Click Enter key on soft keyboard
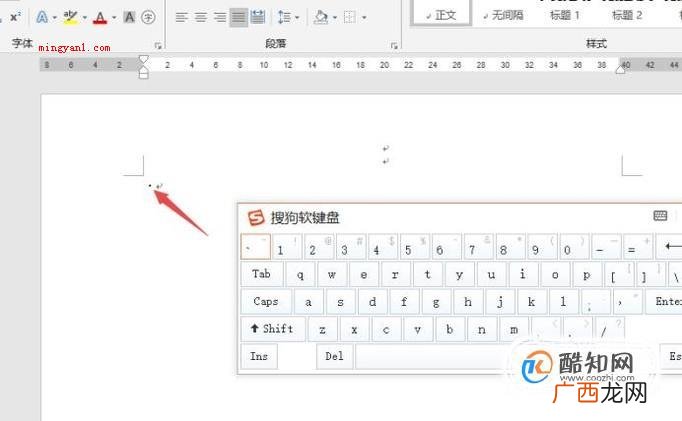Screen dimensions: 682x421 [x=664, y=302]
